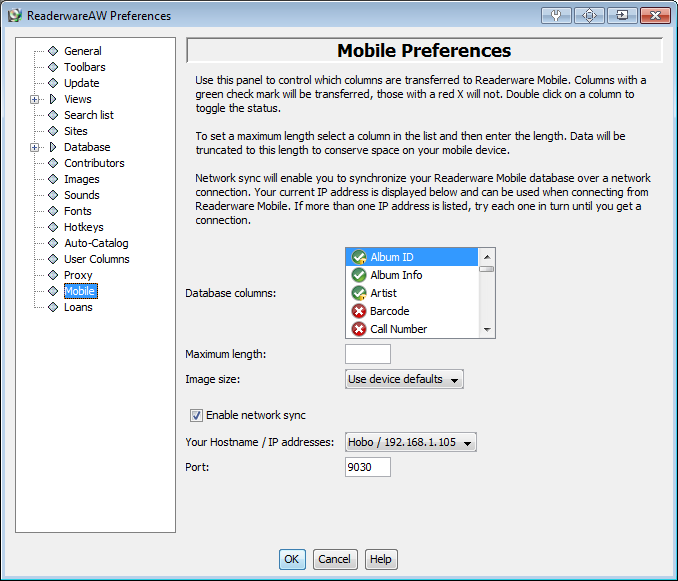Screen dimensions: 678x581
Task: Click the column list scroll up arrow
Action: point(487,257)
